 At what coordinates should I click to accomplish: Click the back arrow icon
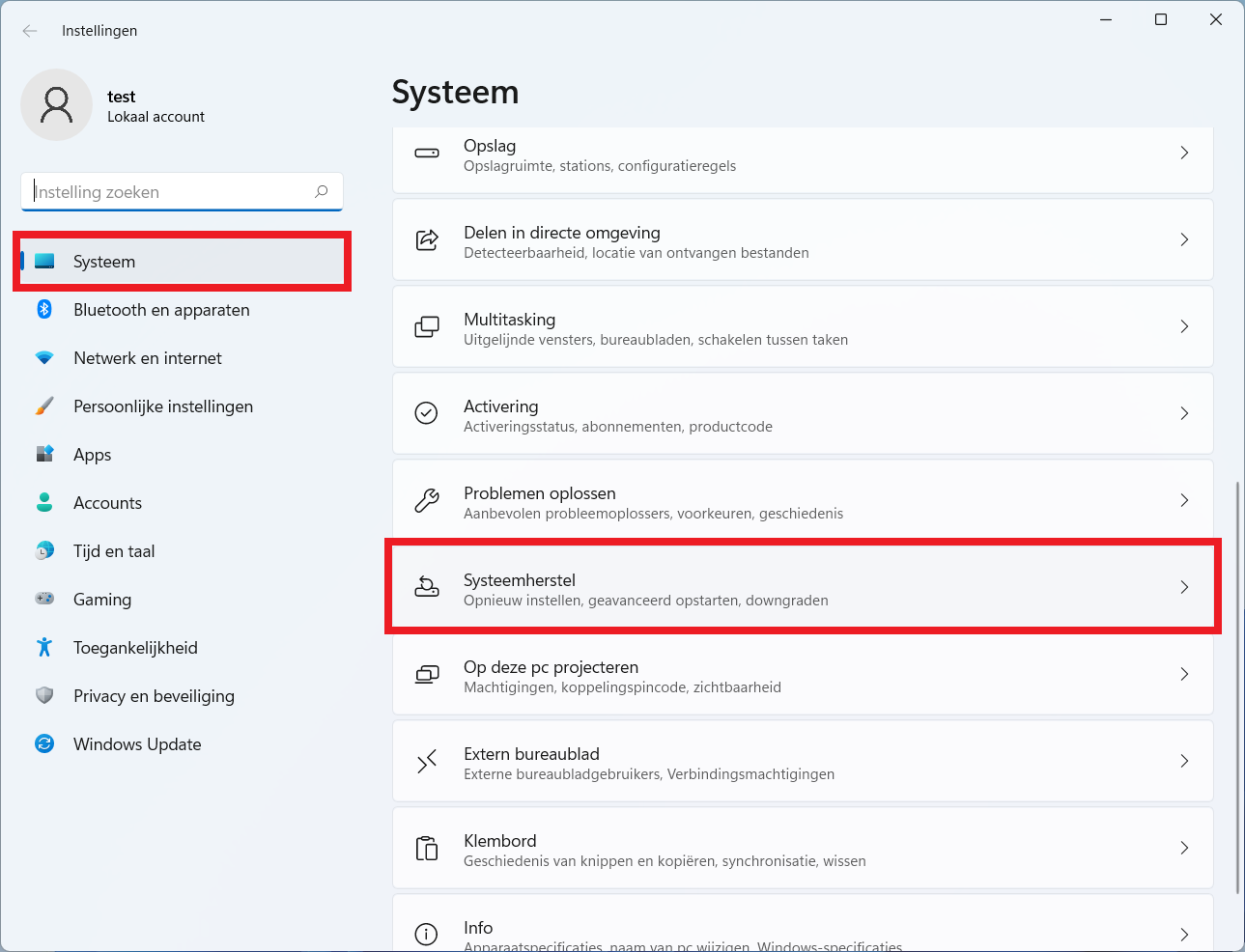click(30, 31)
